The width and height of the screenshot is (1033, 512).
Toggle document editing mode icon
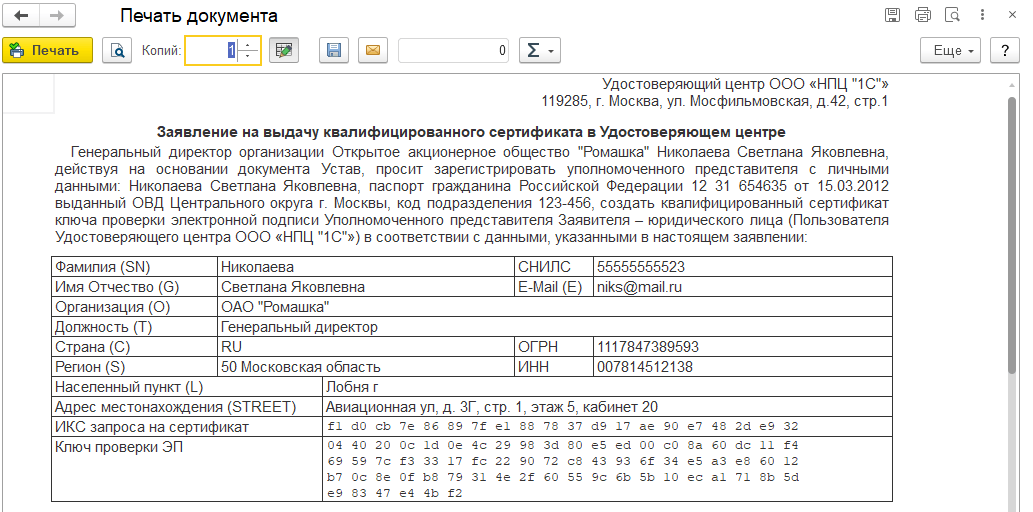pyautogui.click(x=284, y=50)
